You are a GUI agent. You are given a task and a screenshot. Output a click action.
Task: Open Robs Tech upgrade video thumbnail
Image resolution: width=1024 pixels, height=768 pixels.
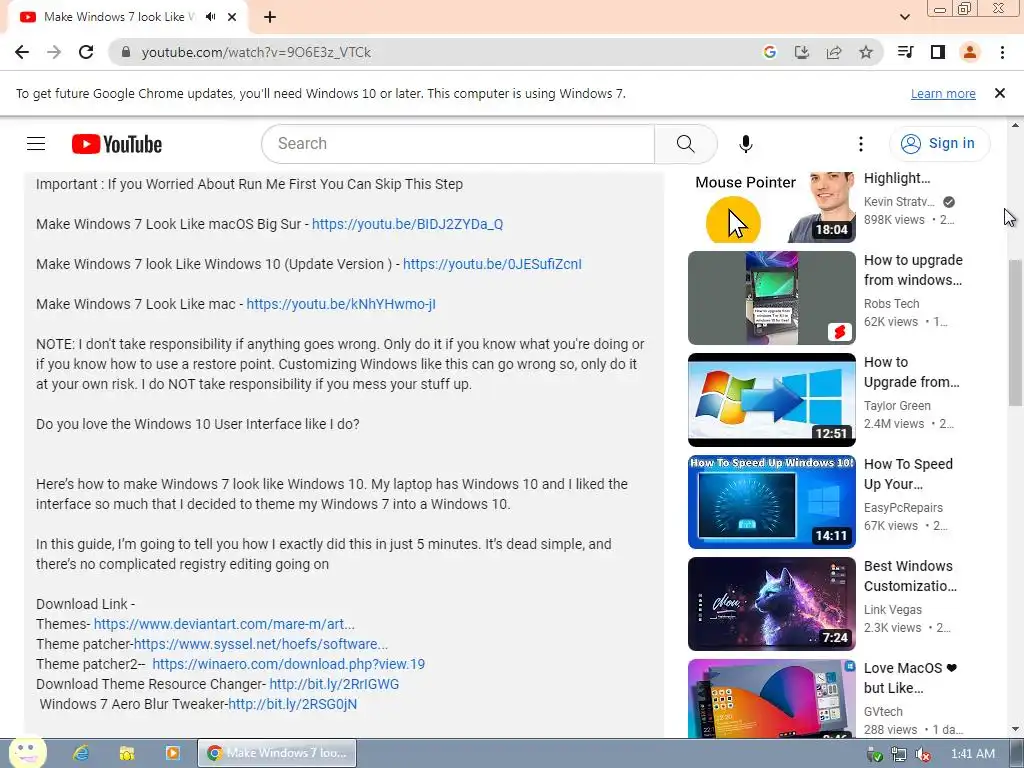pos(771,298)
